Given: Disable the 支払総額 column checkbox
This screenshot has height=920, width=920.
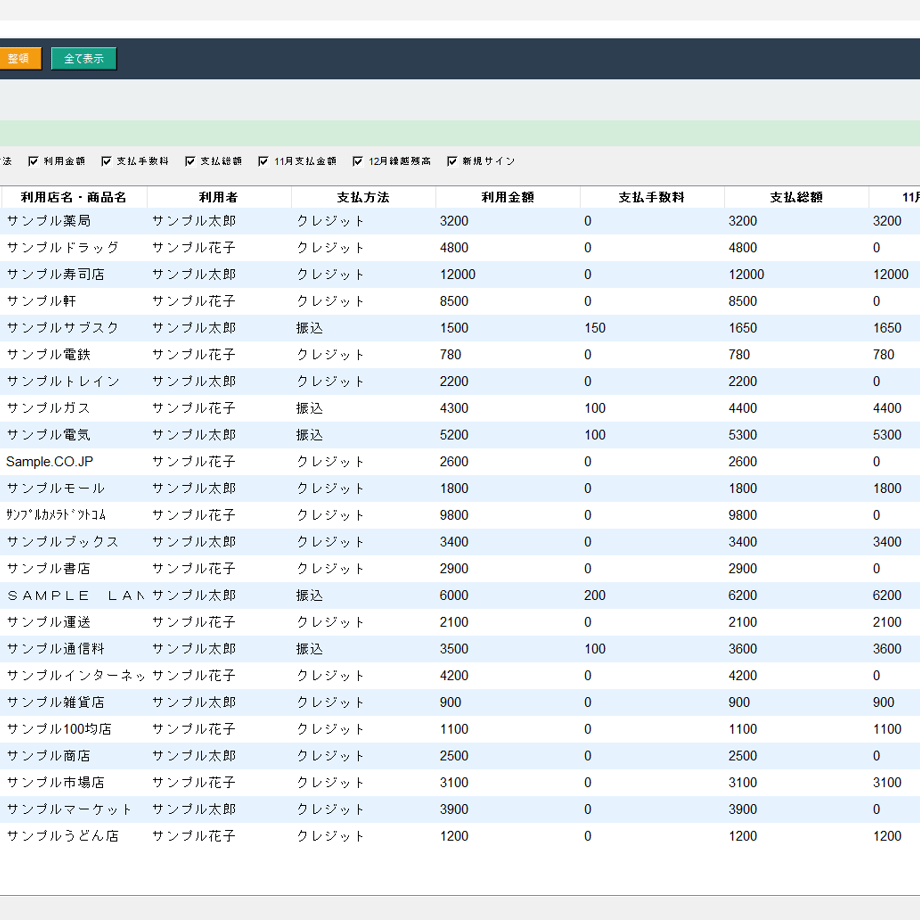Looking at the screenshot, I should [190, 161].
